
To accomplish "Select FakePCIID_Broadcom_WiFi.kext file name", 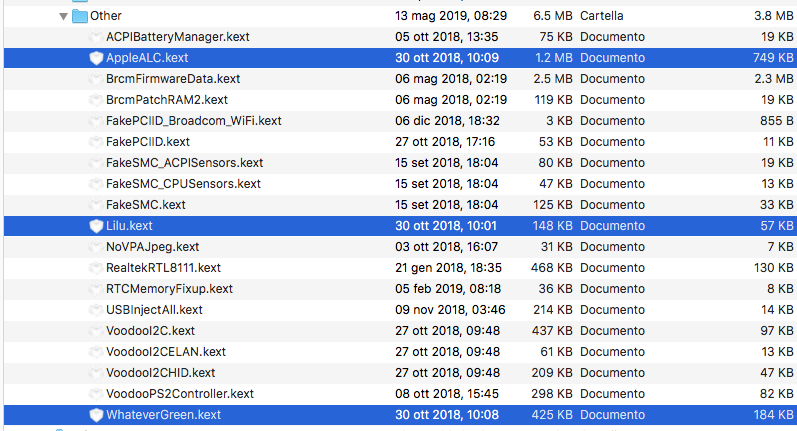I will click(194, 121).
